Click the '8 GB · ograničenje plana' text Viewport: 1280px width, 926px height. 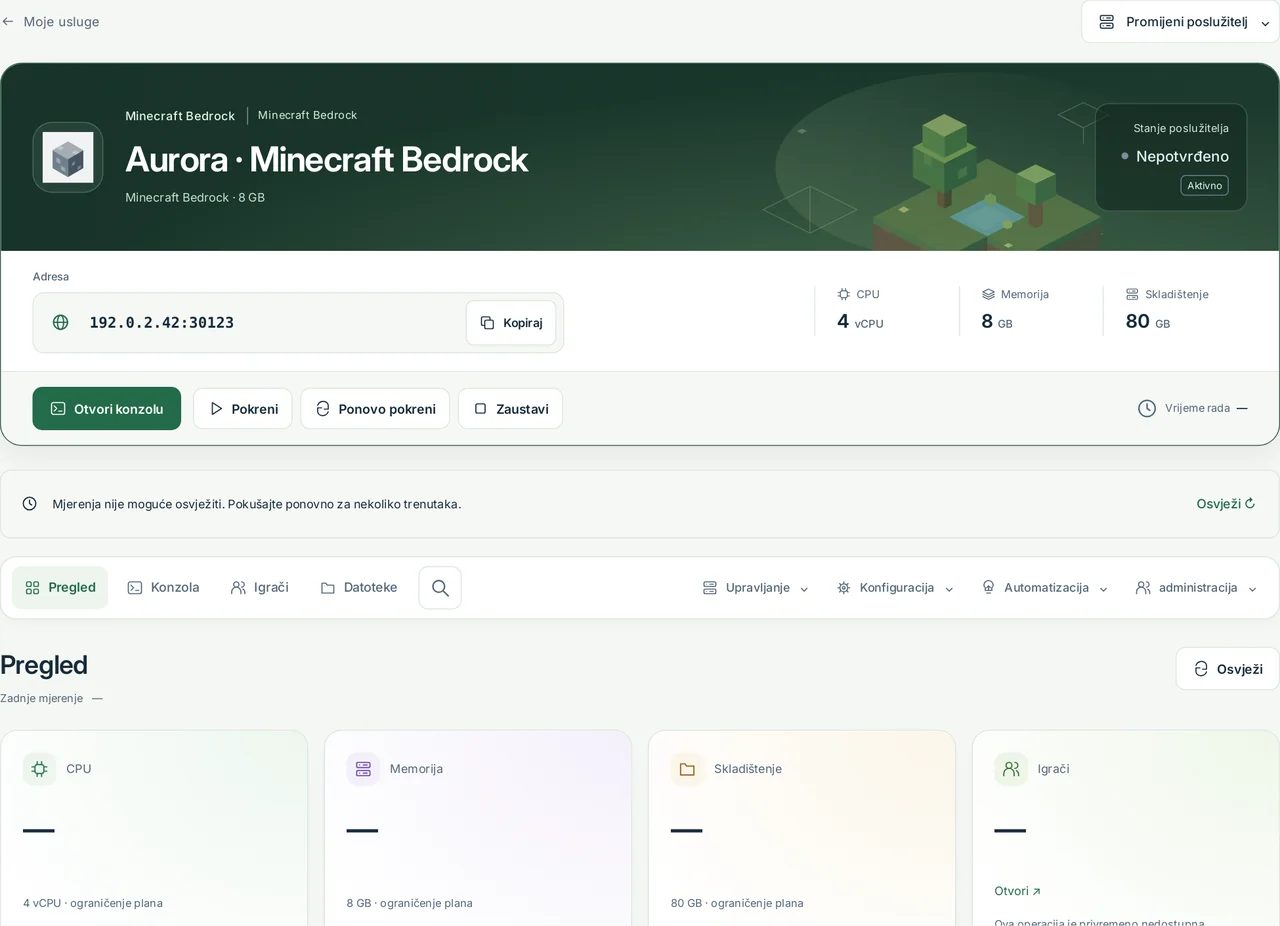point(410,903)
